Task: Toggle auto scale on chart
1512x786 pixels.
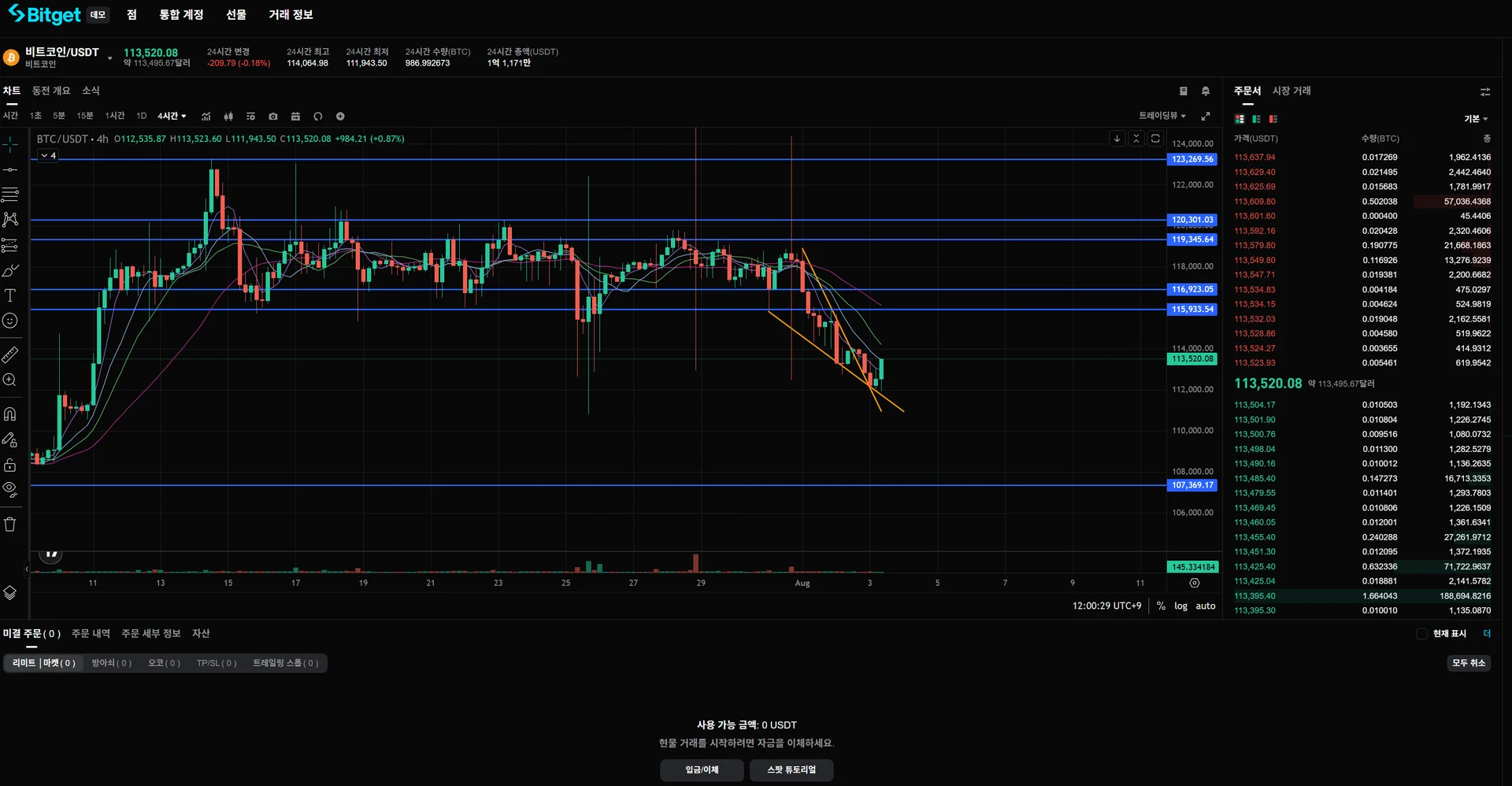Action: pos(1206,606)
